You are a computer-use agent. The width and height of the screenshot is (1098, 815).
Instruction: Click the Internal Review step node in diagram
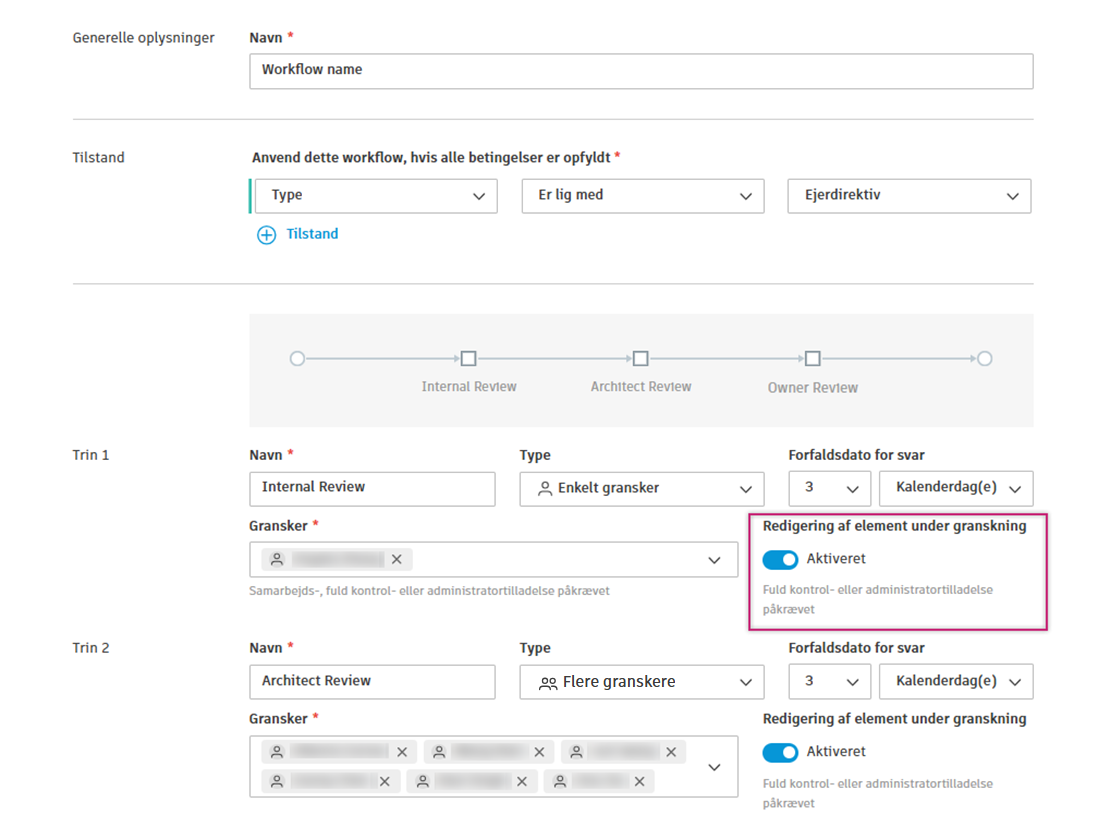point(468,359)
